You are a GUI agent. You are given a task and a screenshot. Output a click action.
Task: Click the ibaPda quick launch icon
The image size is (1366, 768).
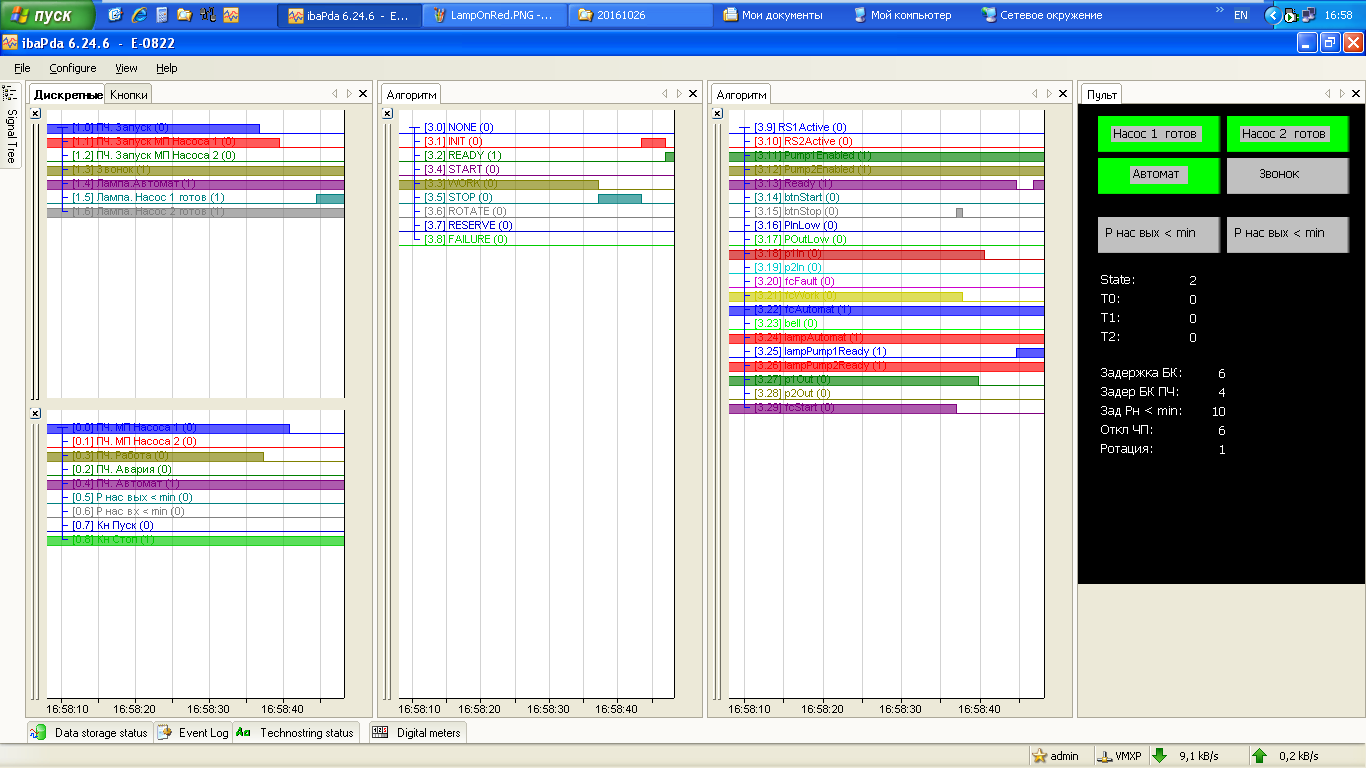point(231,15)
